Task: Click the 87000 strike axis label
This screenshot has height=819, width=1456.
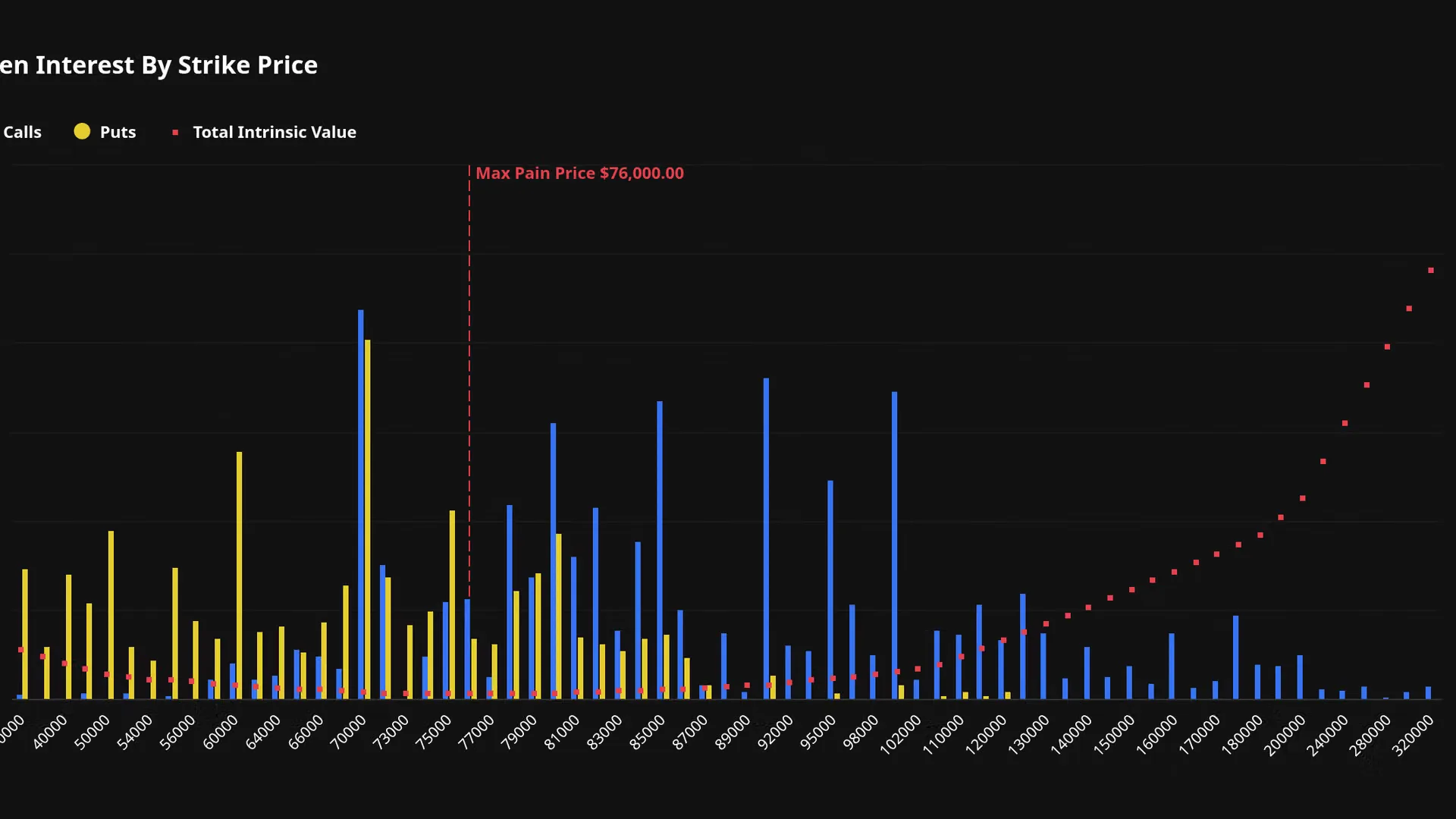Action: 690,733
